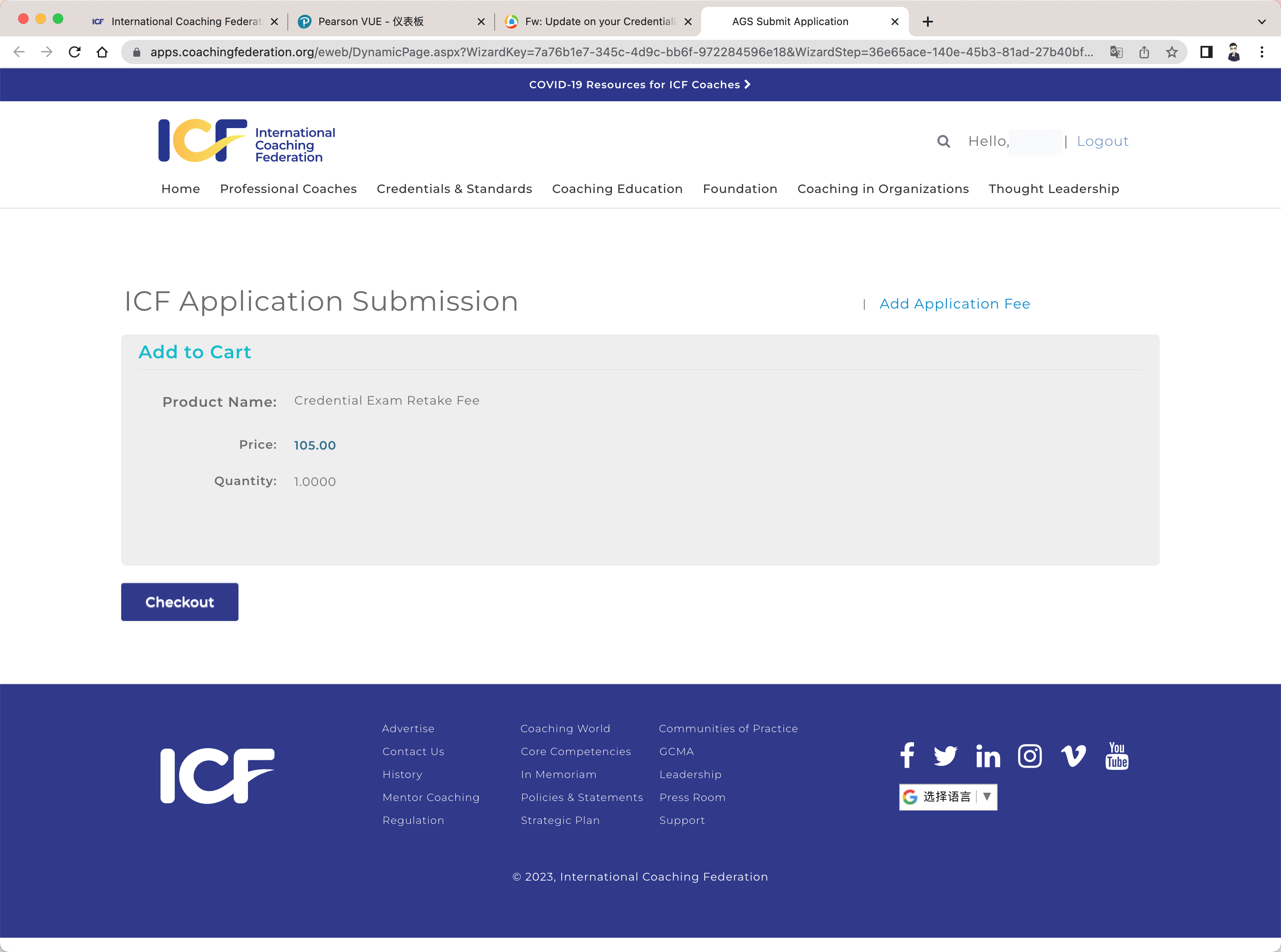Bookmark this page with star icon
The height and width of the screenshot is (952, 1281).
[1172, 52]
